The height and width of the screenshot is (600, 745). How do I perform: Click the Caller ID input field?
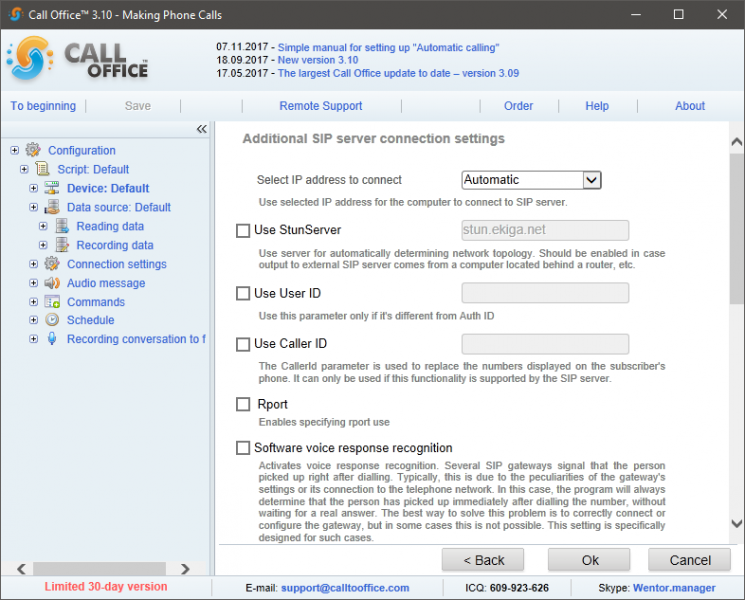[x=545, y=344]
